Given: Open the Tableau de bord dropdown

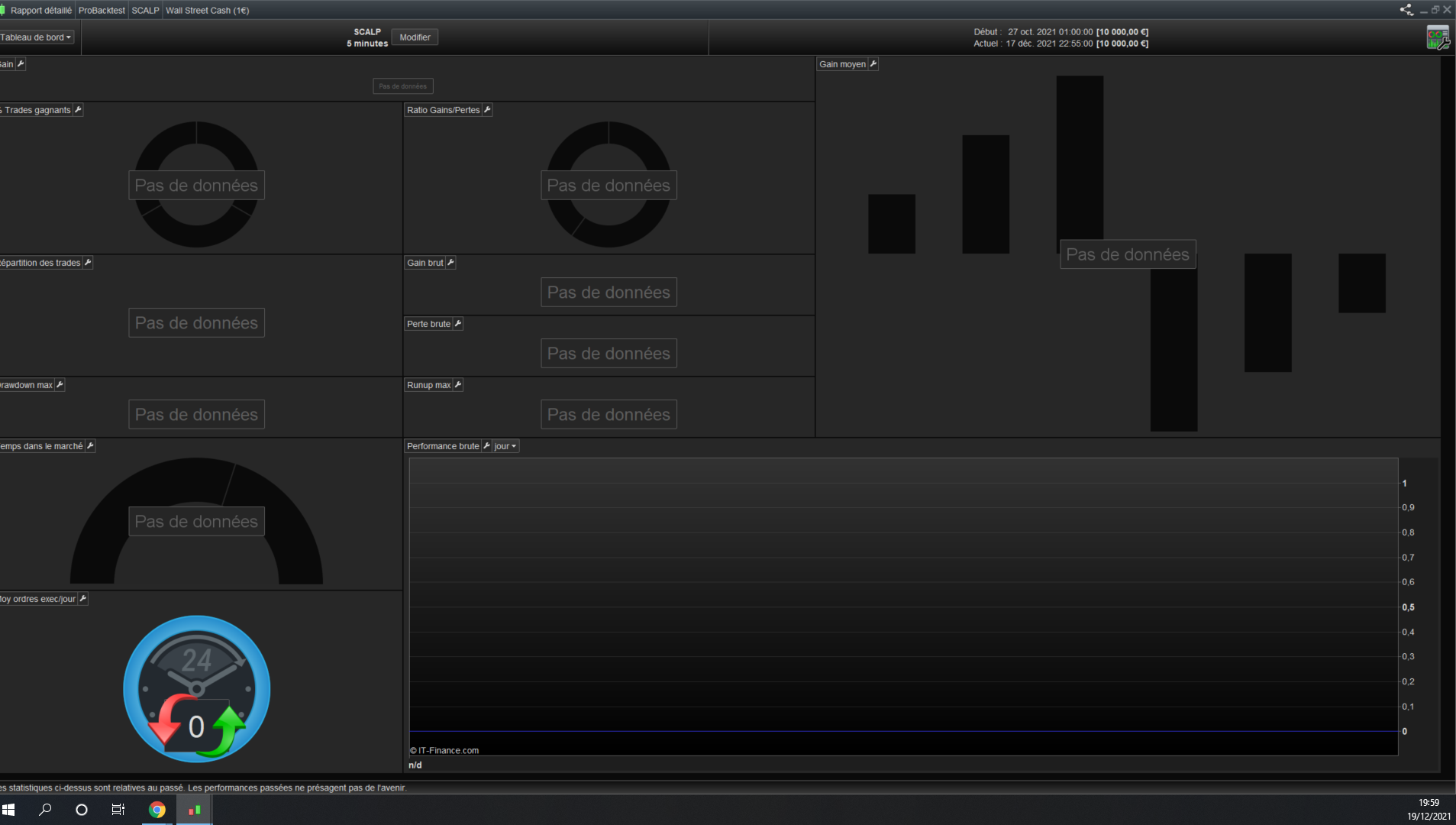Looking at the screenshot, I should click(x=36, y=37).
